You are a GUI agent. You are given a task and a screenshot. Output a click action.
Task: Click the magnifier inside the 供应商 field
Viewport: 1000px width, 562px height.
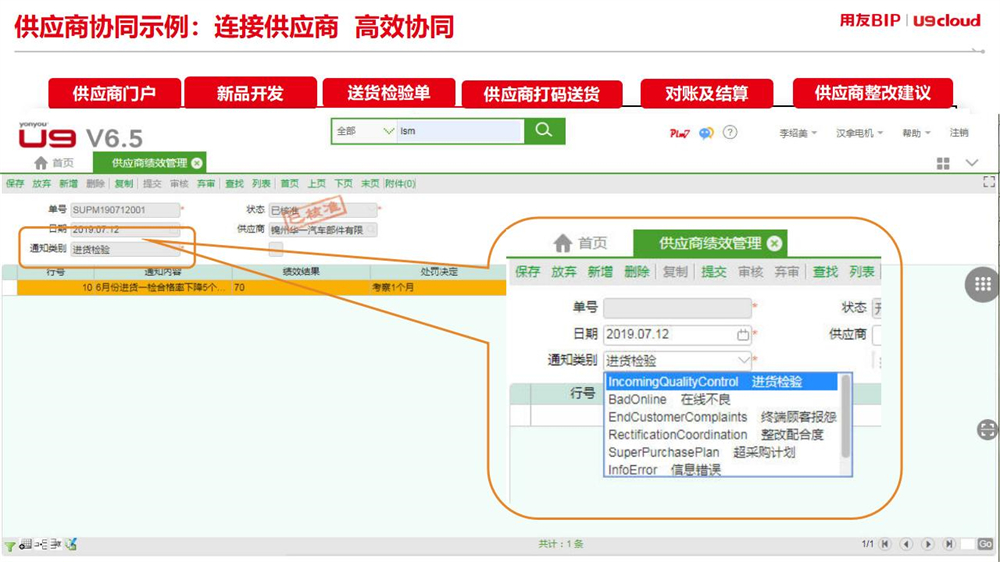371,229
